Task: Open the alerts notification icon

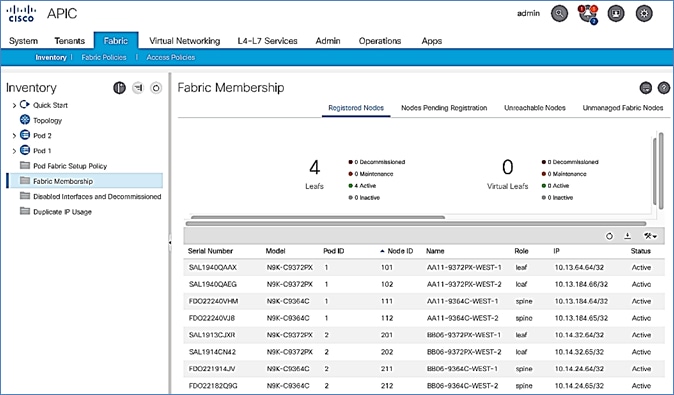Action: [588, 14]
